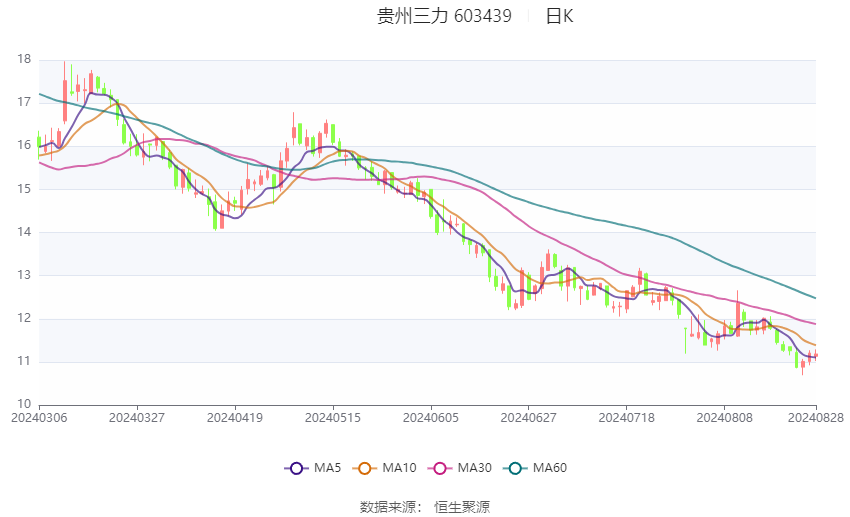This screenshot has height=517, width=850.
Task: Click the 20240627 date tick
Action: [529, 418]
